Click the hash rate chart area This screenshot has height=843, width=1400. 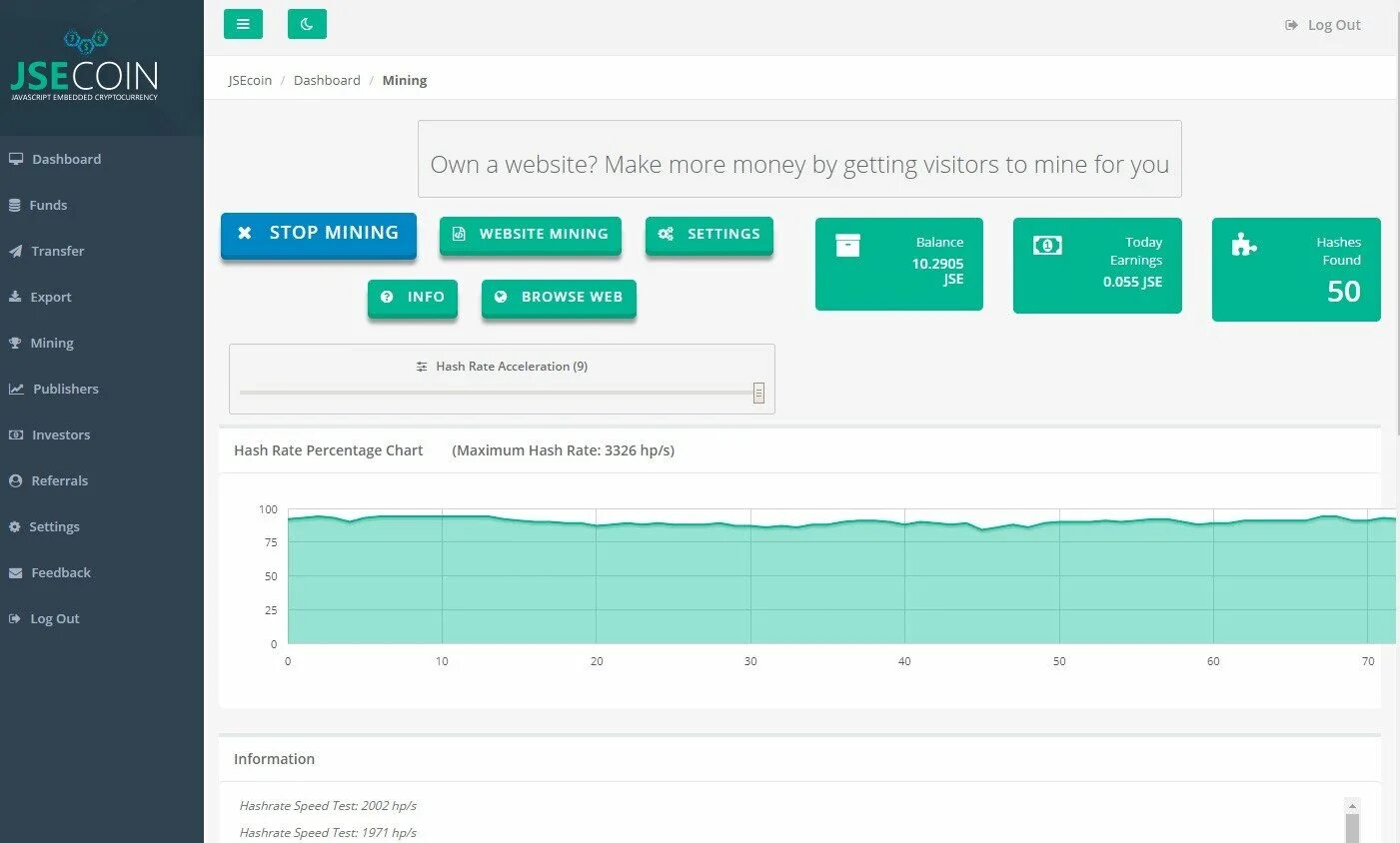[841, 576]
